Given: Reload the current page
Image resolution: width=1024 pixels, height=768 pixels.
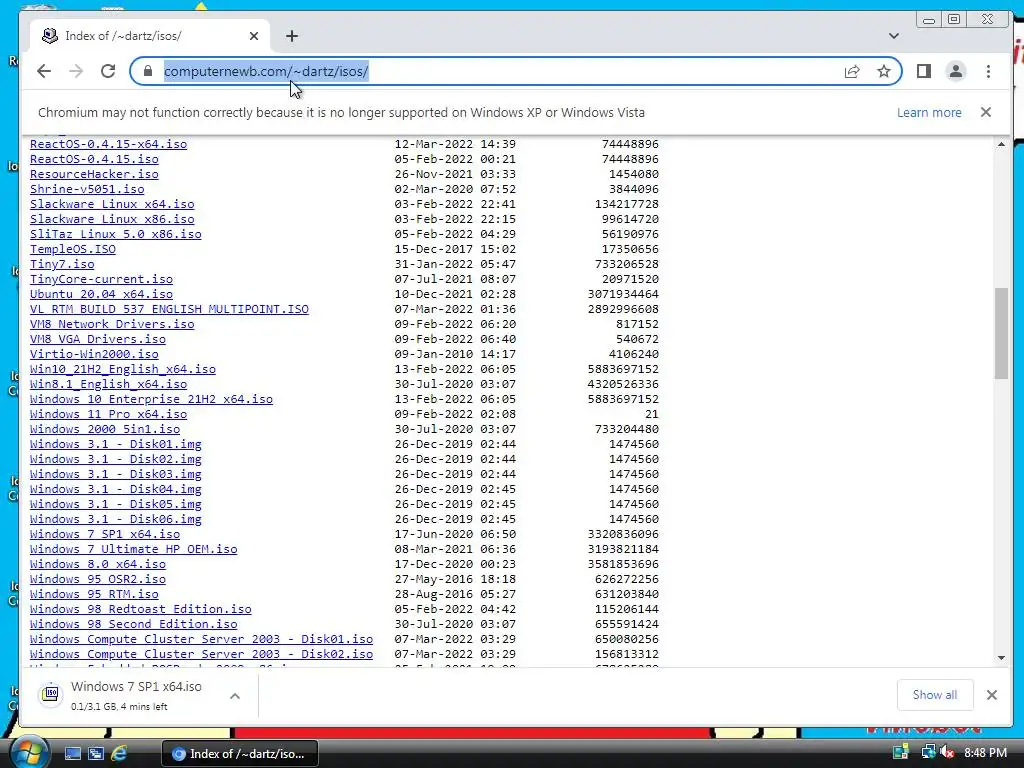Looking at the screenshot, I should coord(108,71).
